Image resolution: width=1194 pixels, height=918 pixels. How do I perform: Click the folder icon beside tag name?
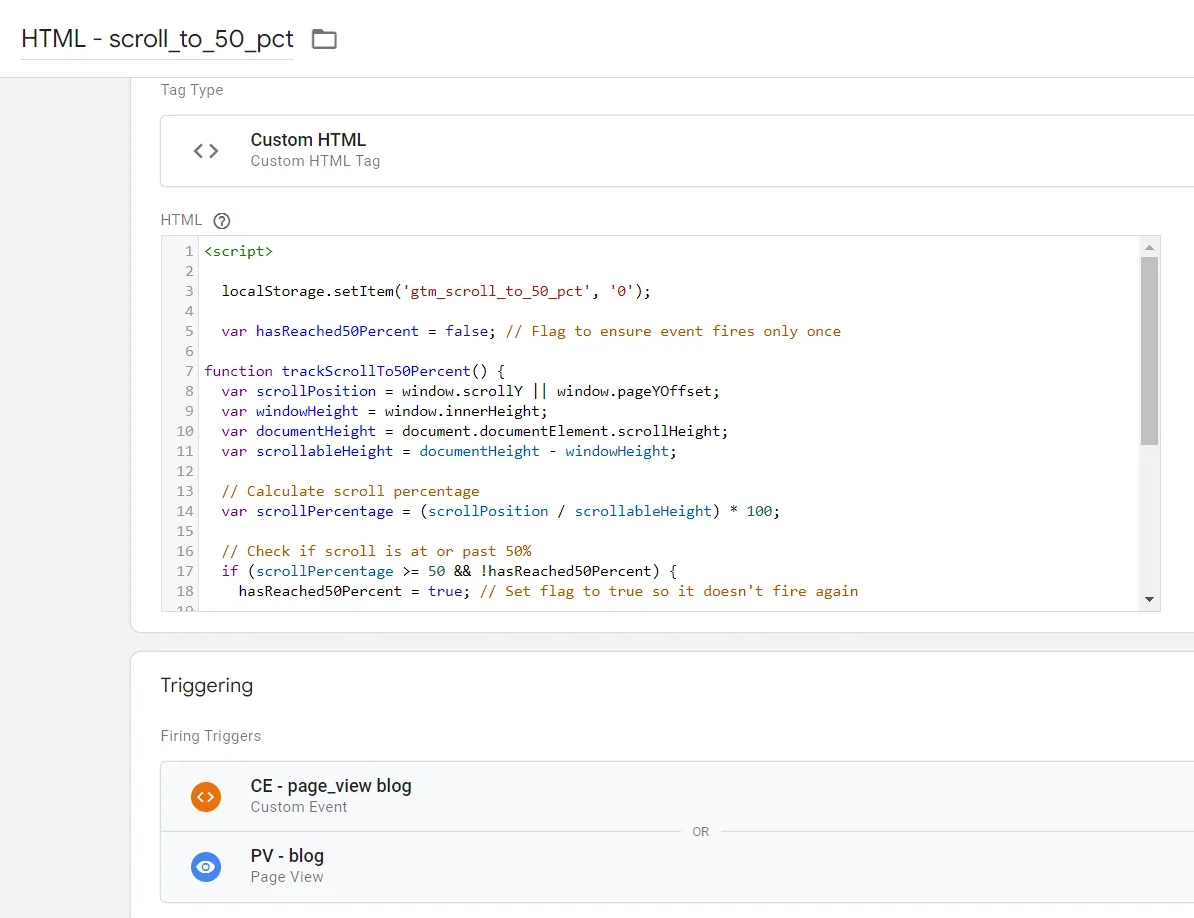click(x=324, y=39)
